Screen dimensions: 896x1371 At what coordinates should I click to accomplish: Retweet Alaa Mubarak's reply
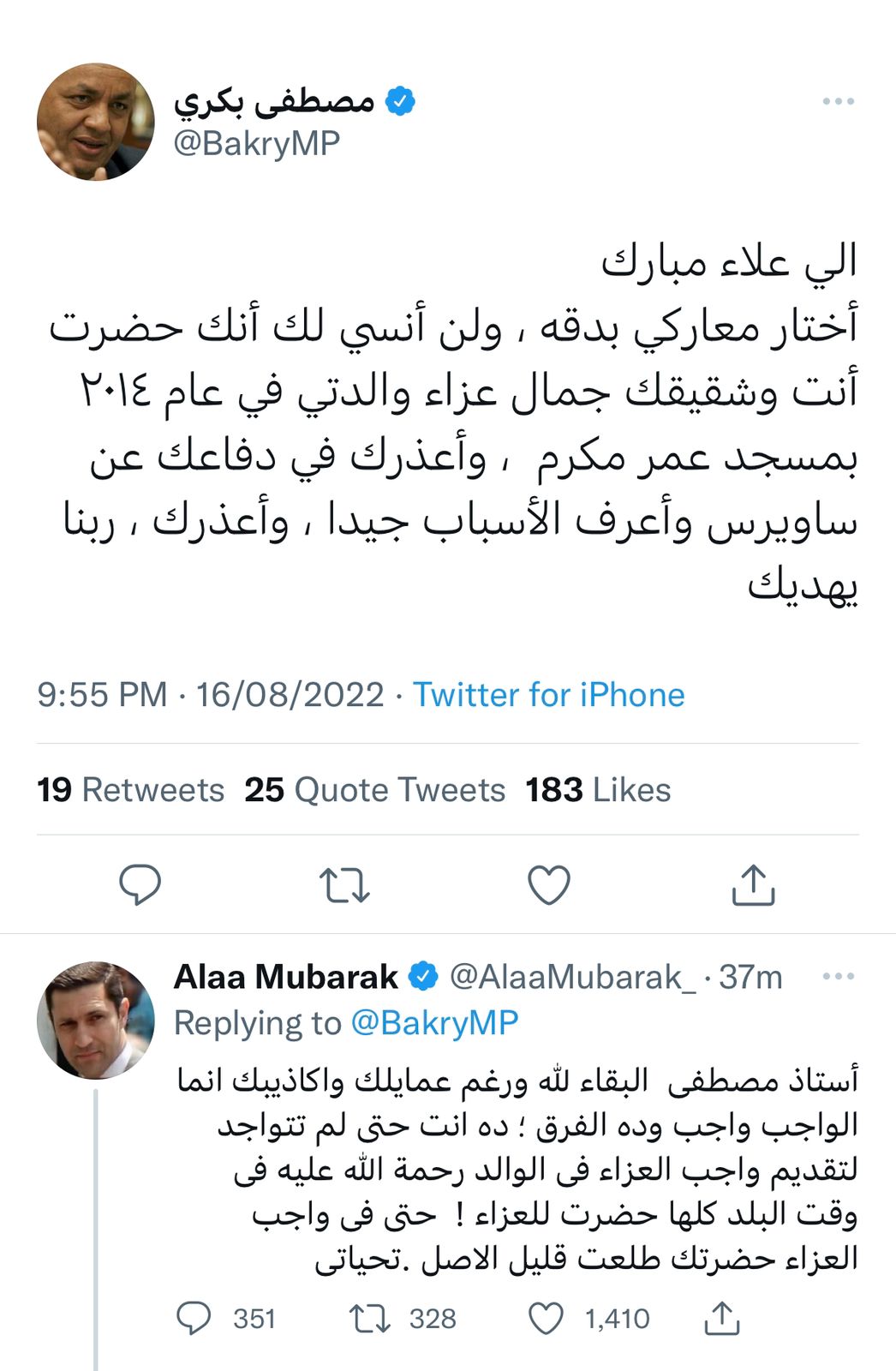(371, 1319)
